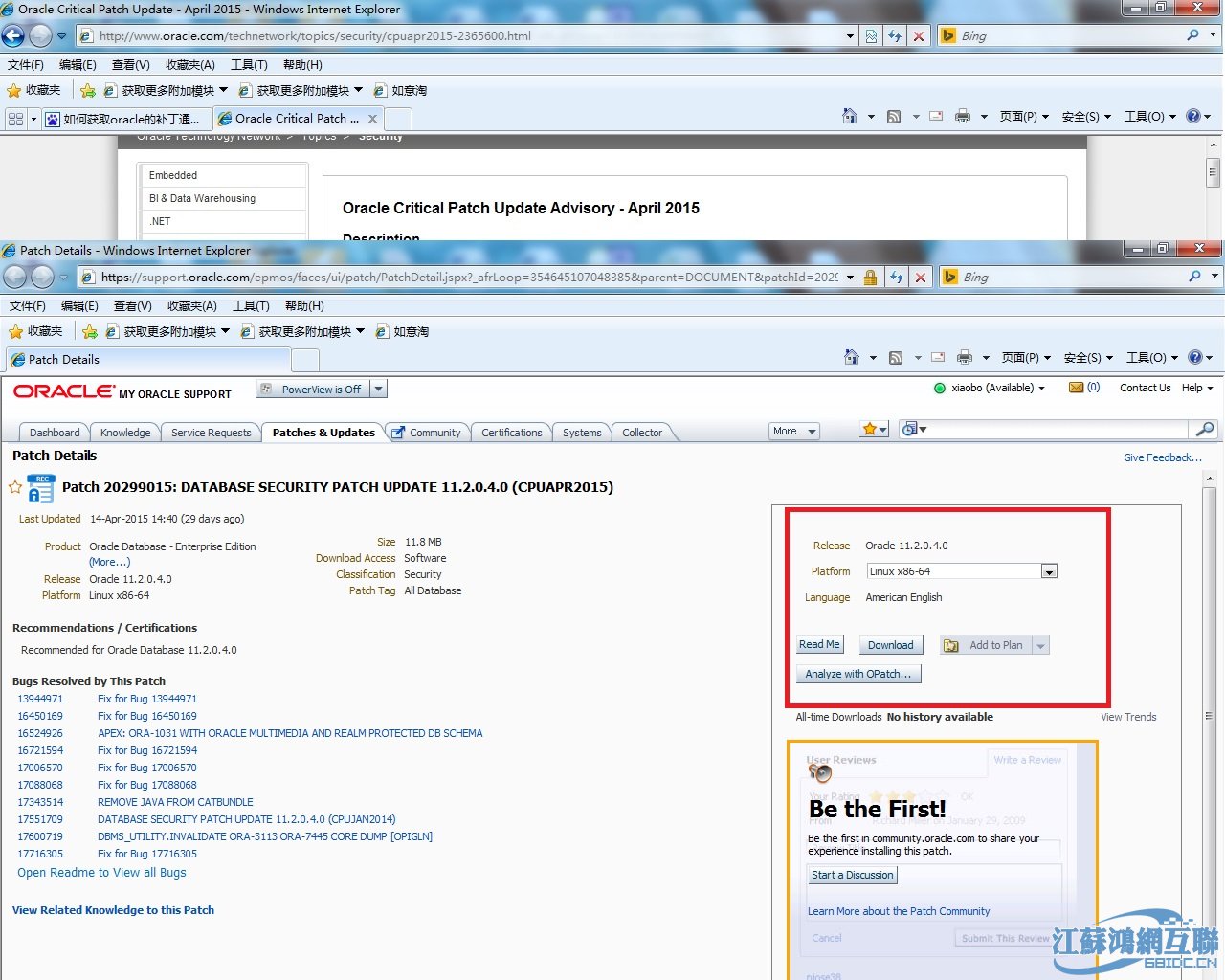Click stop icon in upper window address bar
The height and width of the screenshot is (980, 1225).
[x=919, y=35]
